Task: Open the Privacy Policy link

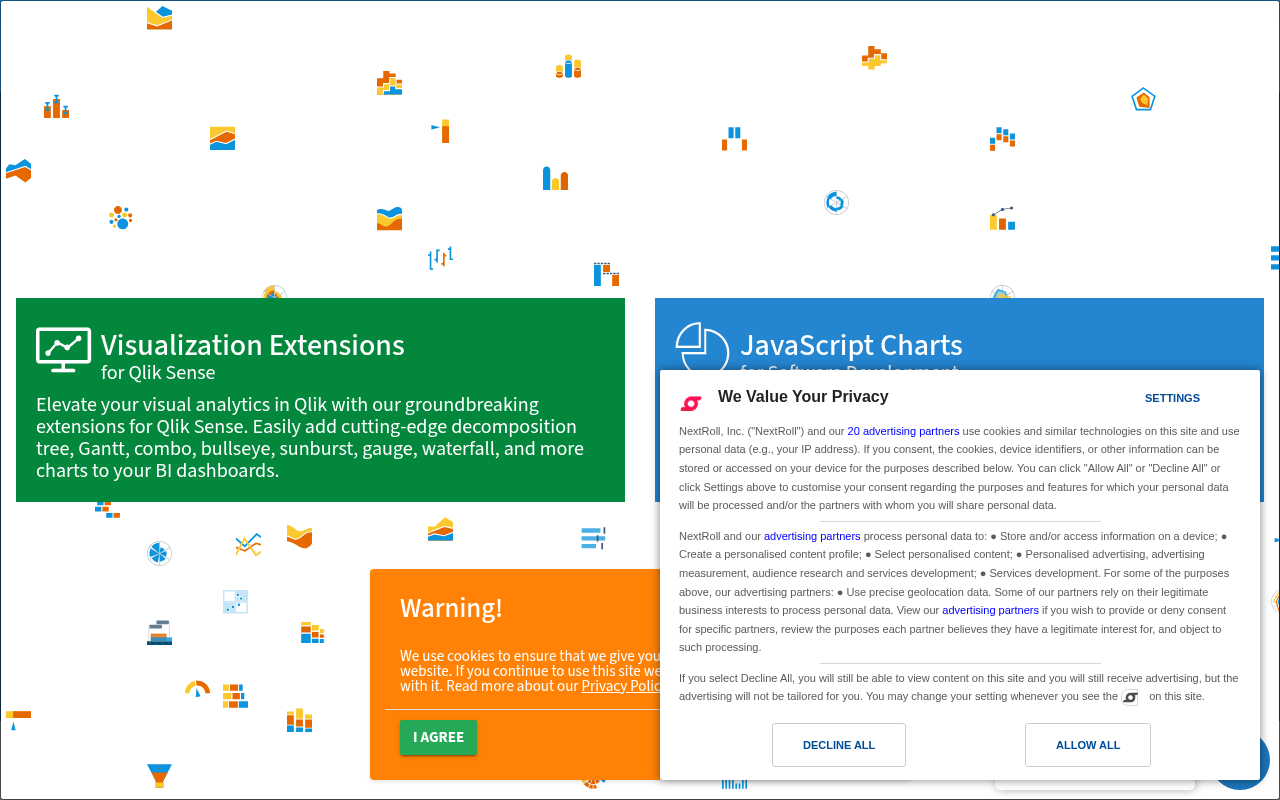Action: point(621,686)
